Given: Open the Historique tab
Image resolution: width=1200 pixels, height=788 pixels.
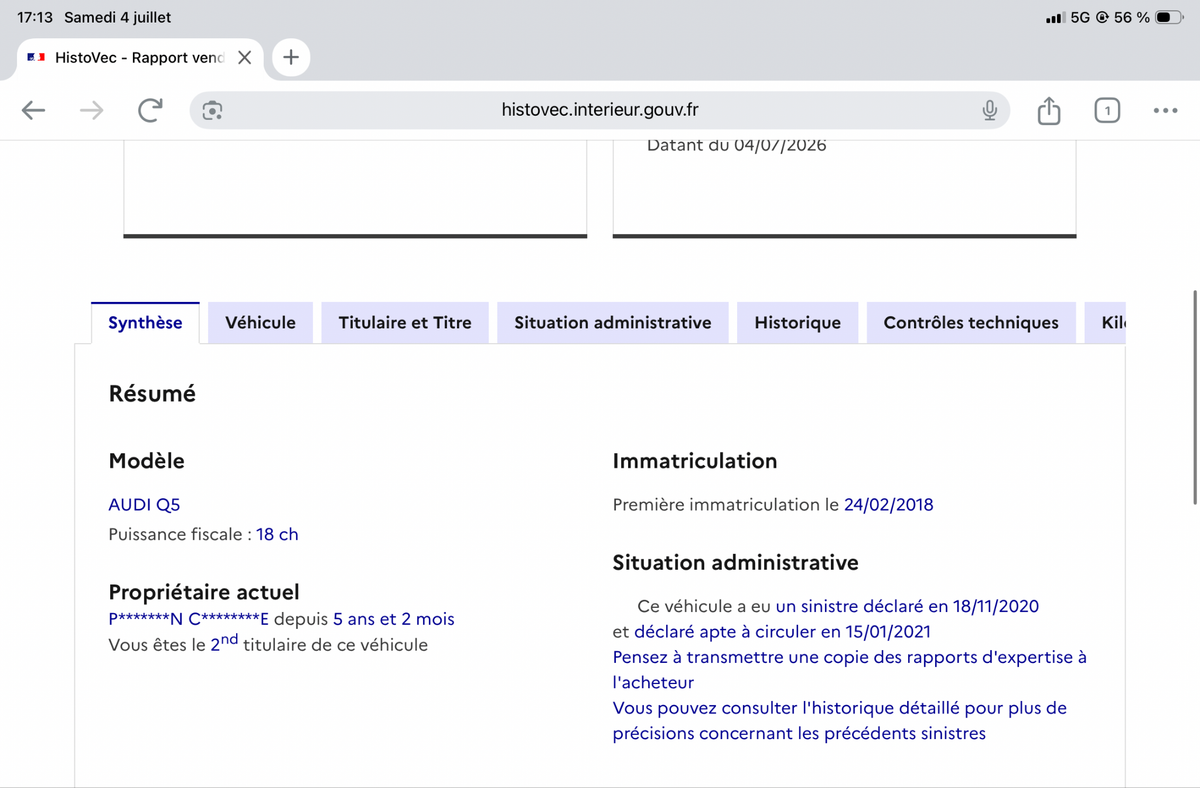Looking at the screenshot, I should point(798,323).
